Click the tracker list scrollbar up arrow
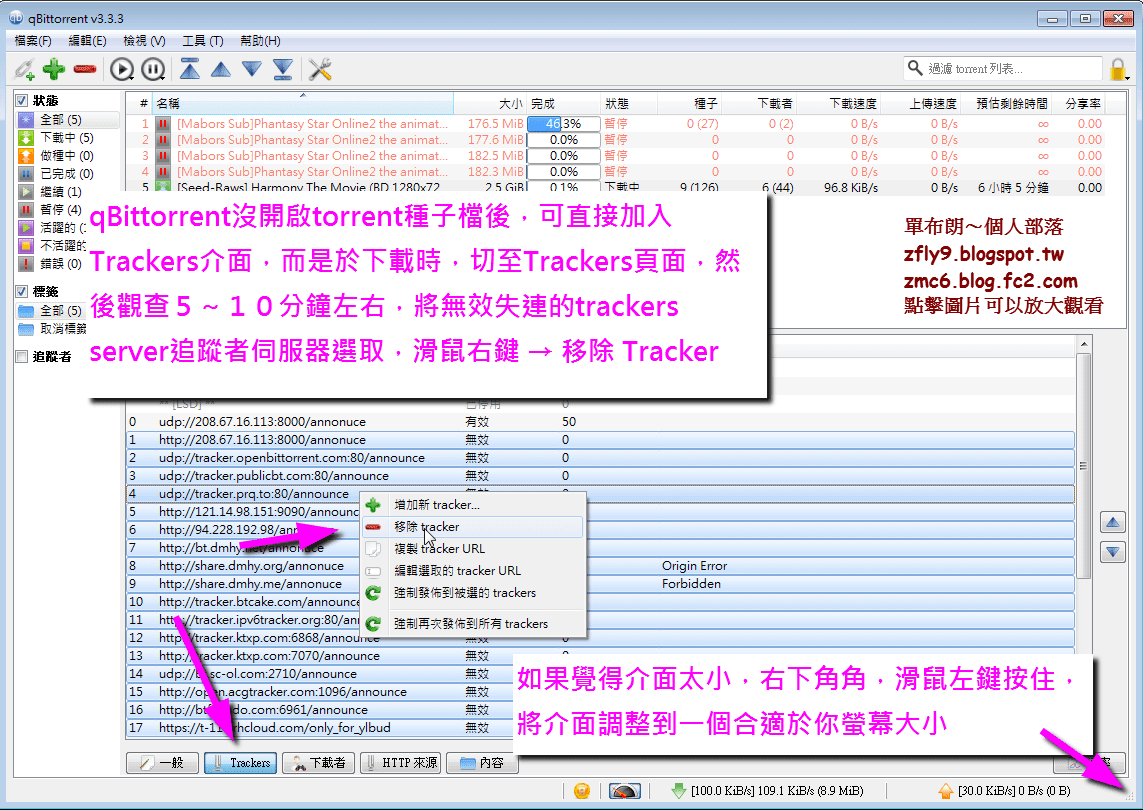 [1083, 343]
